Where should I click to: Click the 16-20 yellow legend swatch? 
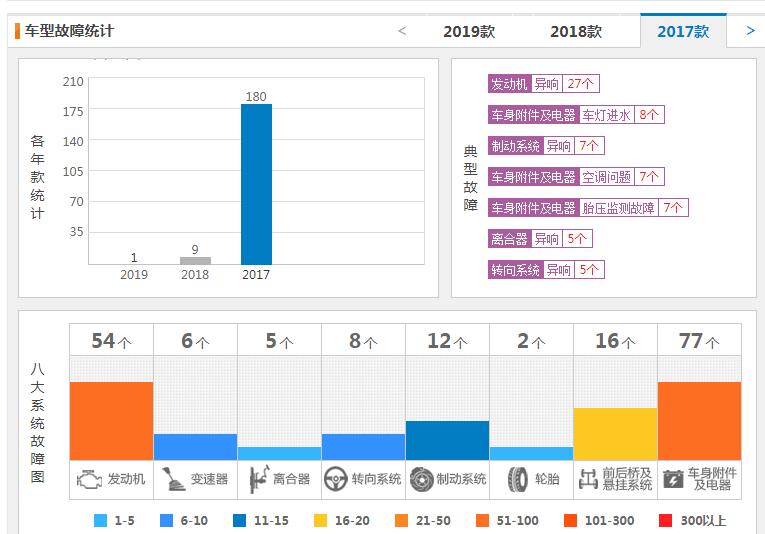pyautogui.click(x=321, y=521)
